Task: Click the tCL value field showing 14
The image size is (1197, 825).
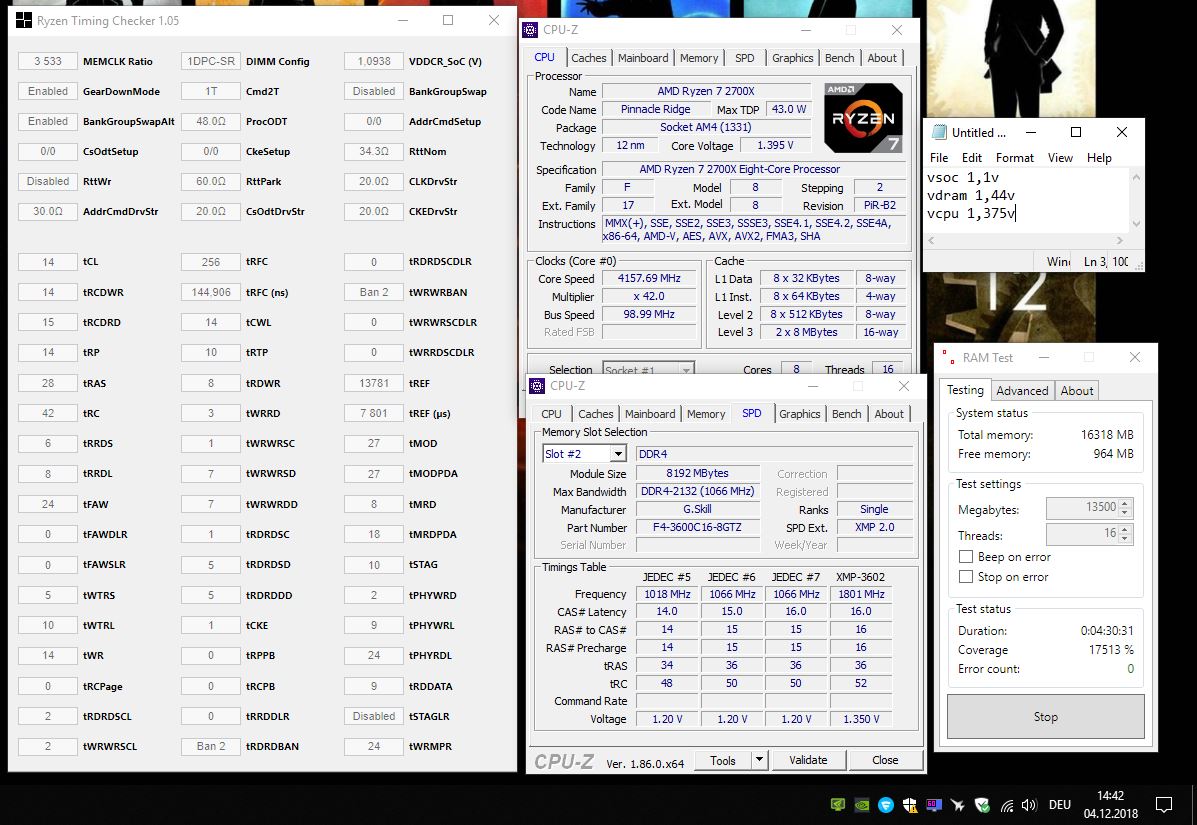Action: [x=47, y=262]
